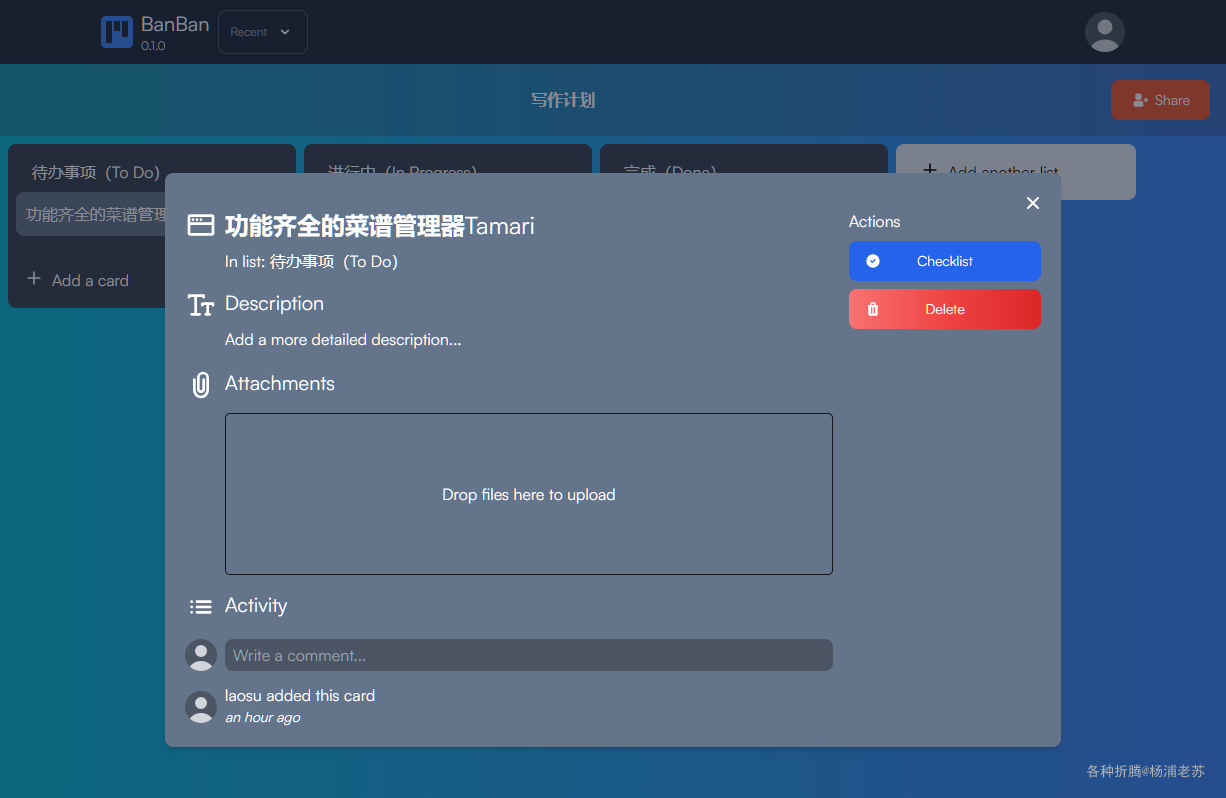
Task: Click the Share button
Action: pos(1160,100)
